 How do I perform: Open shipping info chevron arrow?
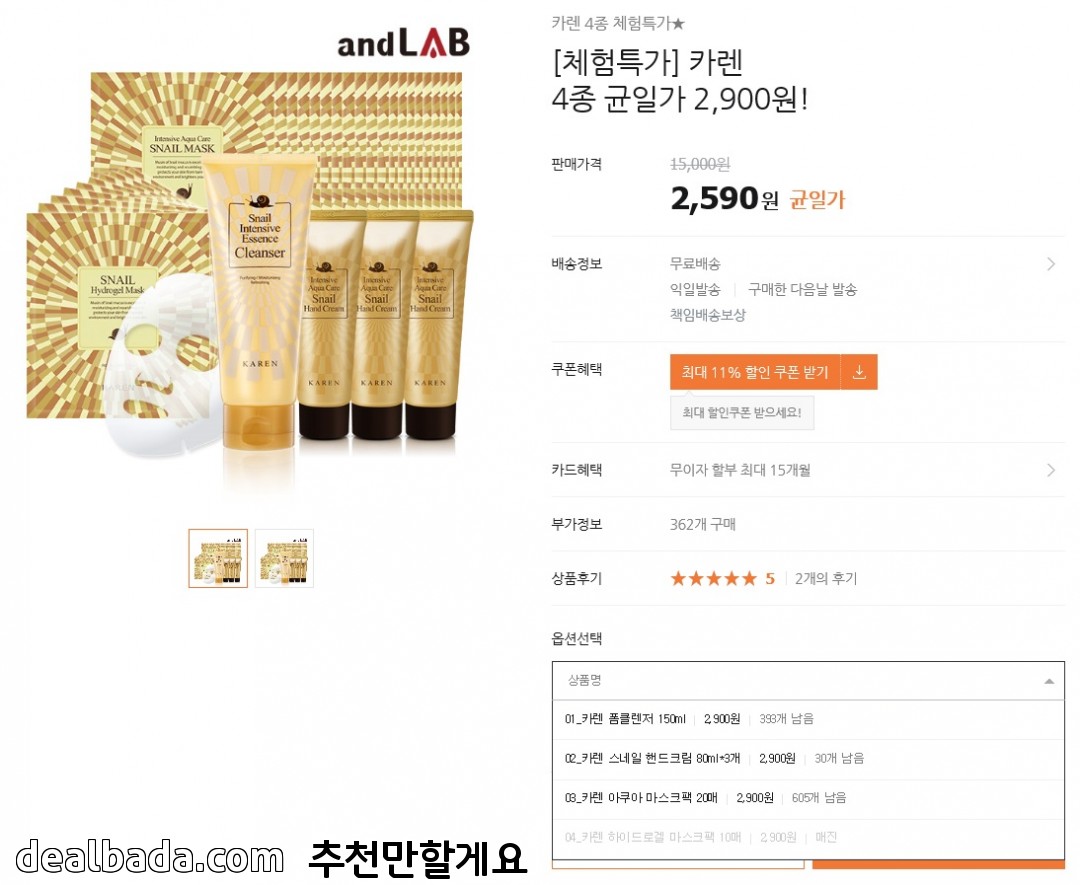coord(1051,264)
